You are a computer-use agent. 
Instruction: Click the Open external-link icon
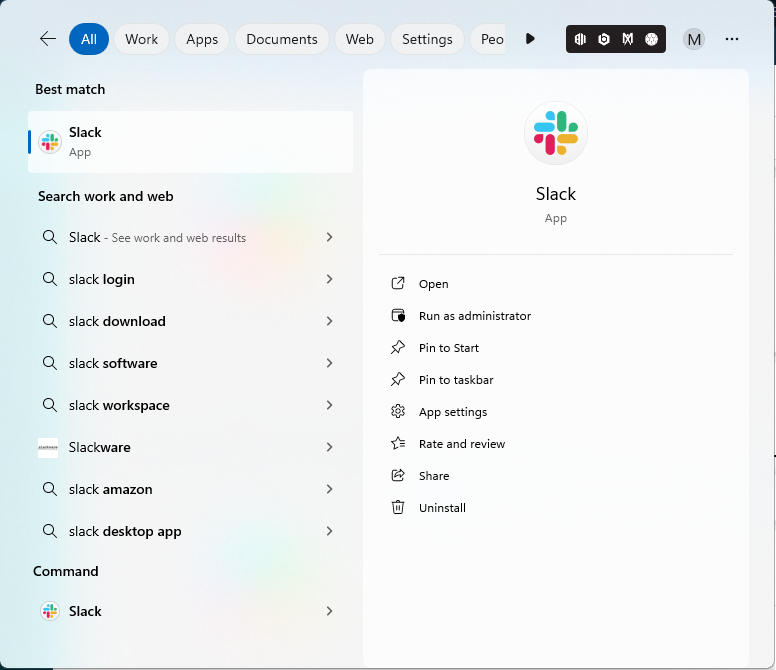pos(398,283)
